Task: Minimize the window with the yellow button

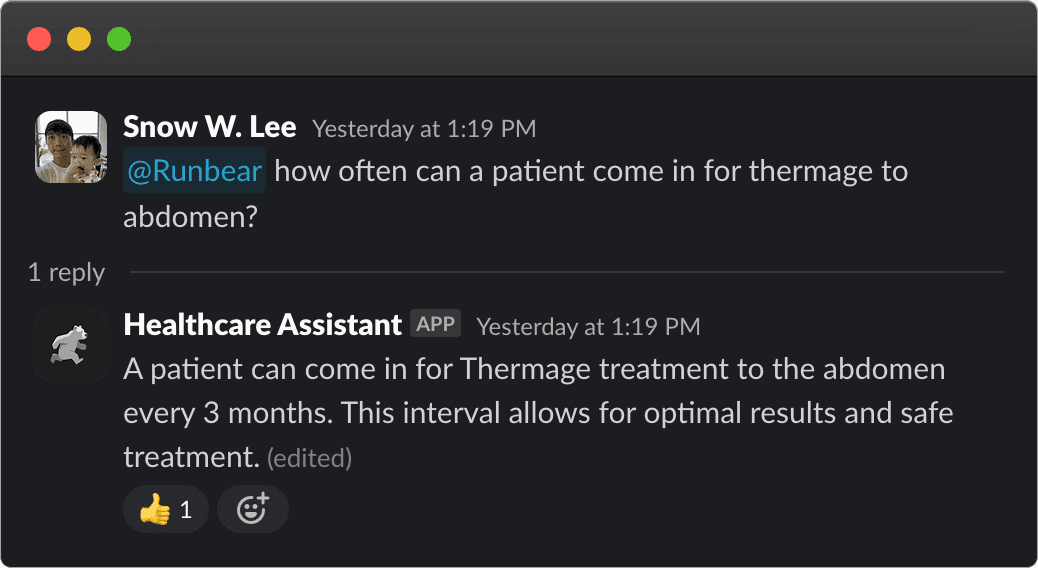Action: [79, 40]
